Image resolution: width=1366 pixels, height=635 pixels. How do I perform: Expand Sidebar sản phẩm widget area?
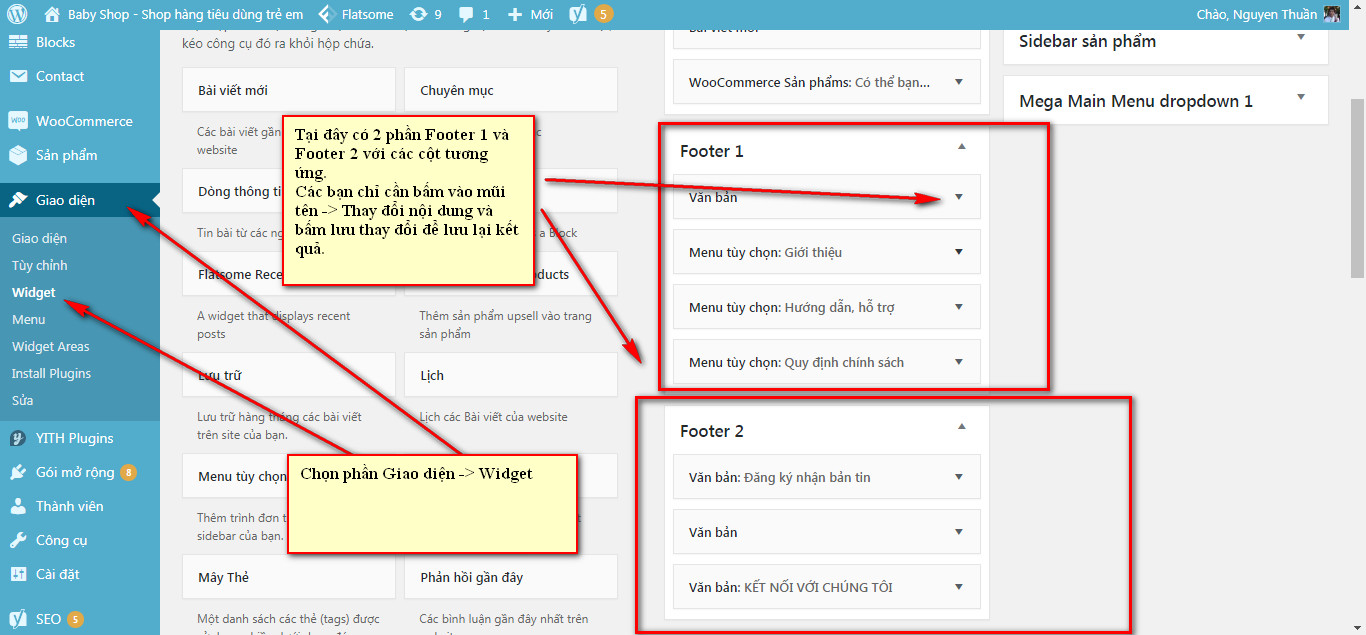click(x=1300, y=38)
